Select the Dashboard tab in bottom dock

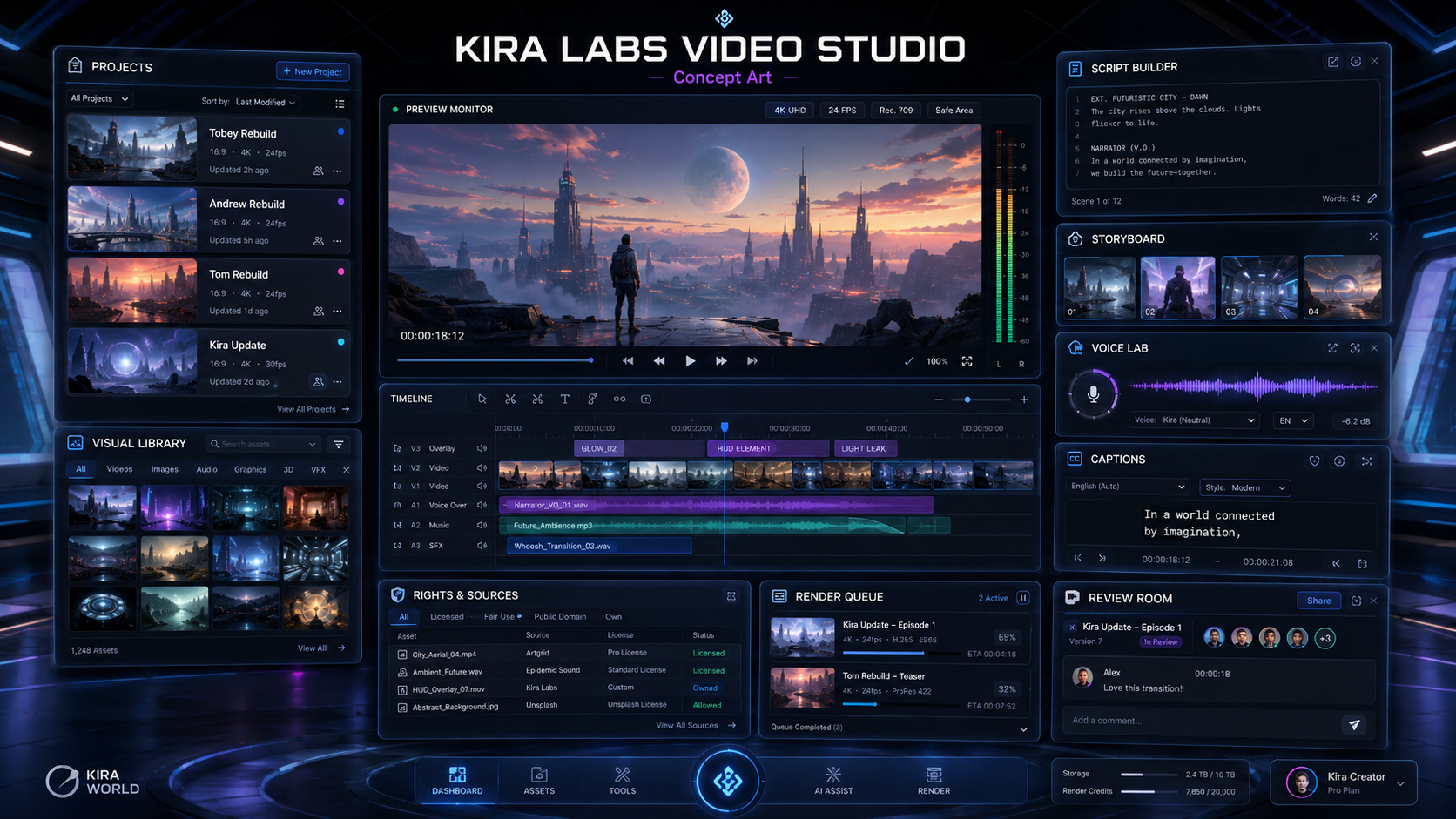coord(457,781)
